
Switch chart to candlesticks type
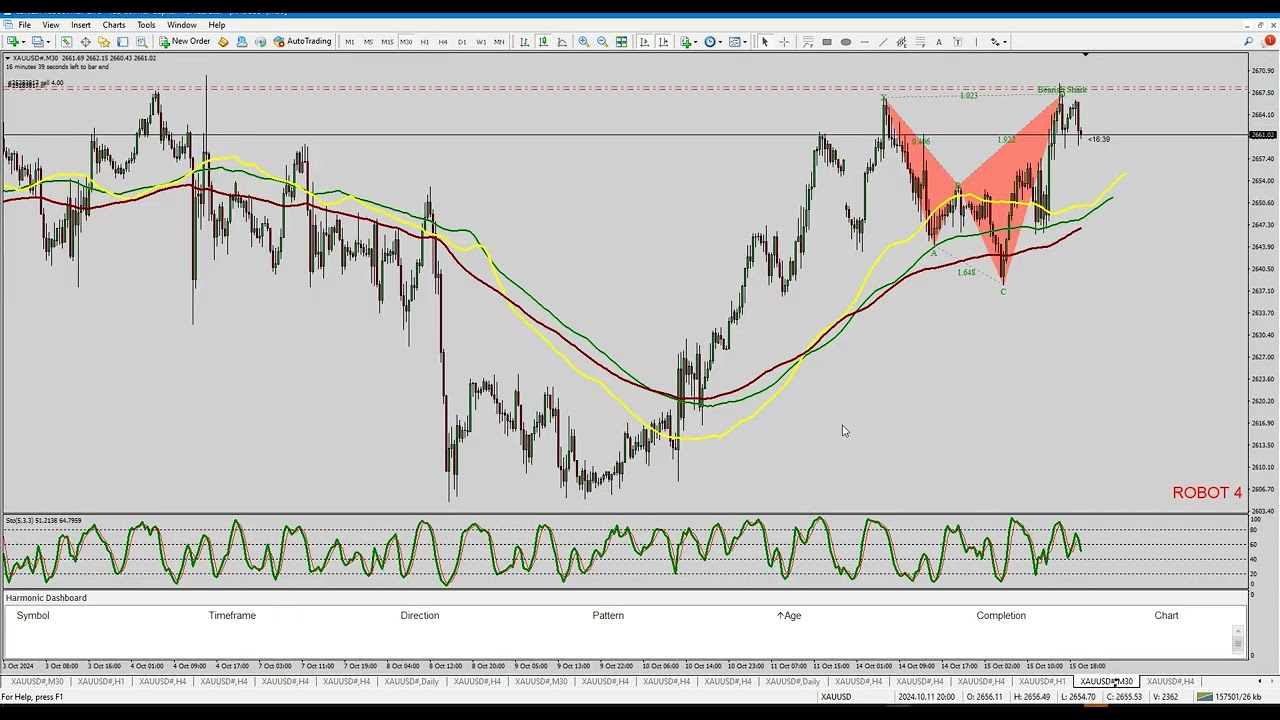pyautogui.click(x=543, y=42)
